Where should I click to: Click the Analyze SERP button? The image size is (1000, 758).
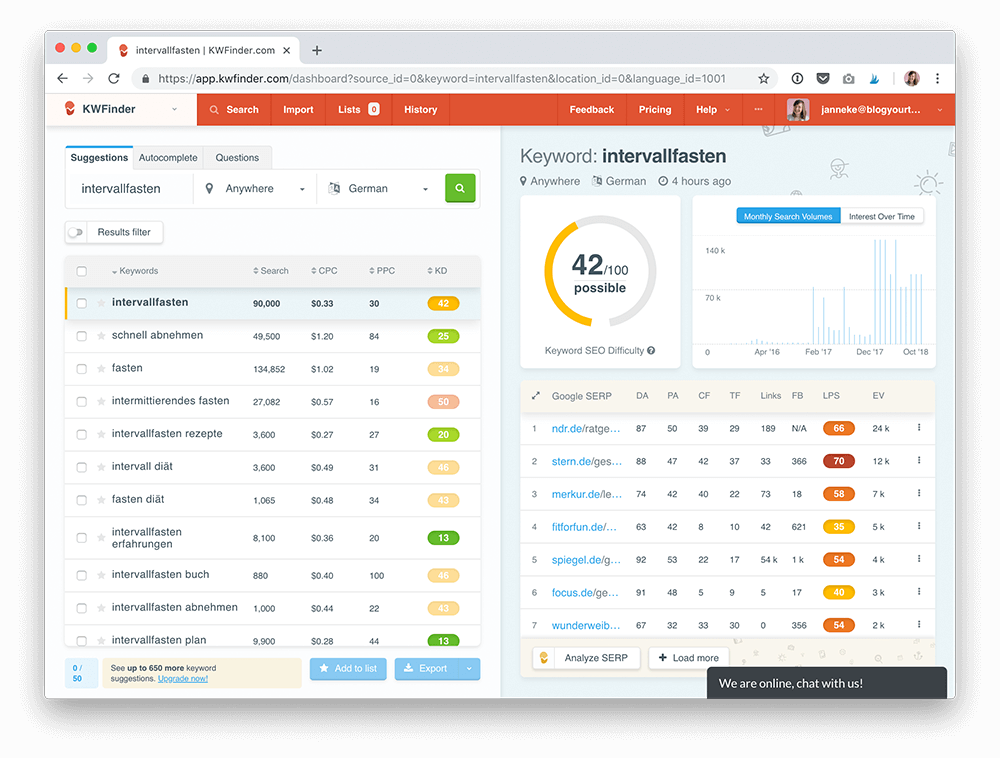586,657
